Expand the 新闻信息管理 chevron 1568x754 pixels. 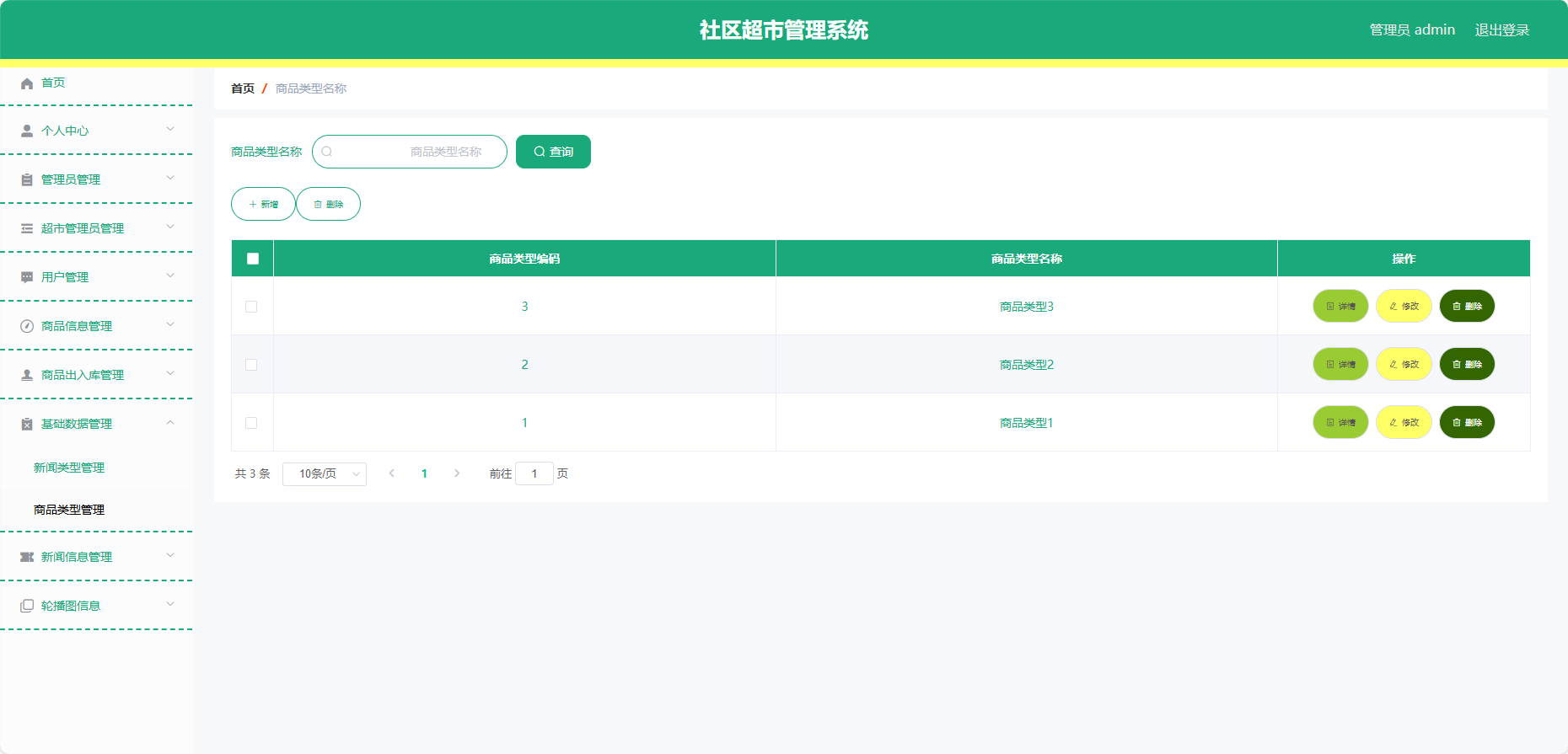(170, 556)
